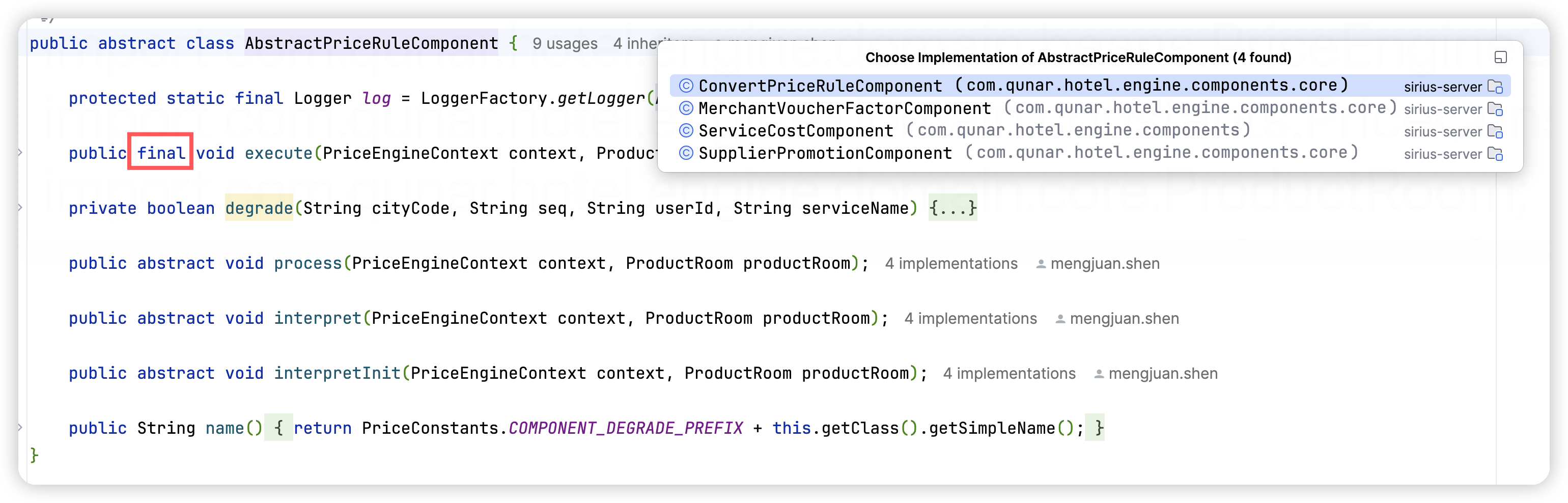Click the class icon beside SupplierPromotionComponent
This screenshot has width=1568, height=503.
tap(686, 153)
